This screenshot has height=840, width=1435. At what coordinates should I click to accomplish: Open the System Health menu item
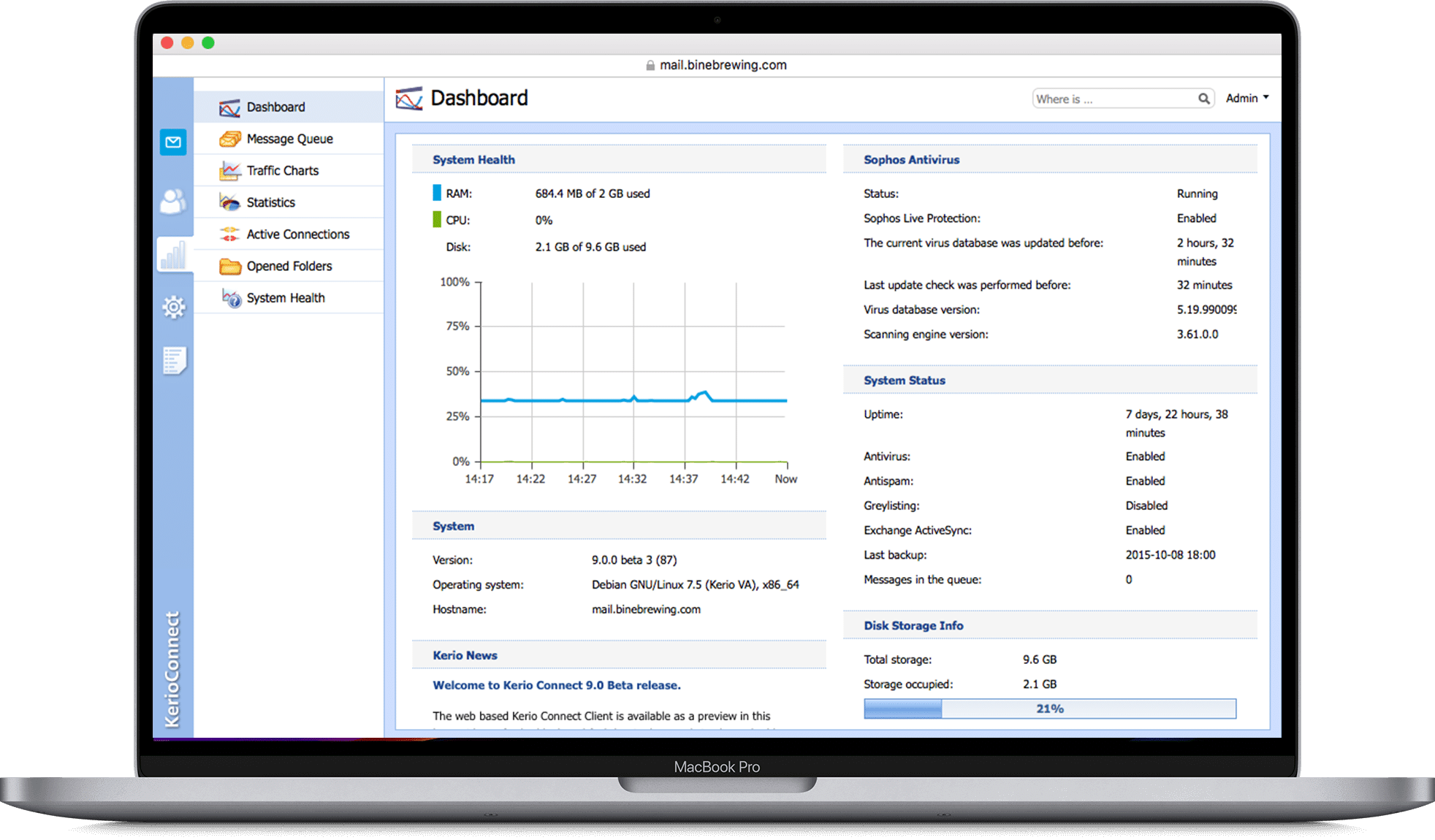click(289, 298)
